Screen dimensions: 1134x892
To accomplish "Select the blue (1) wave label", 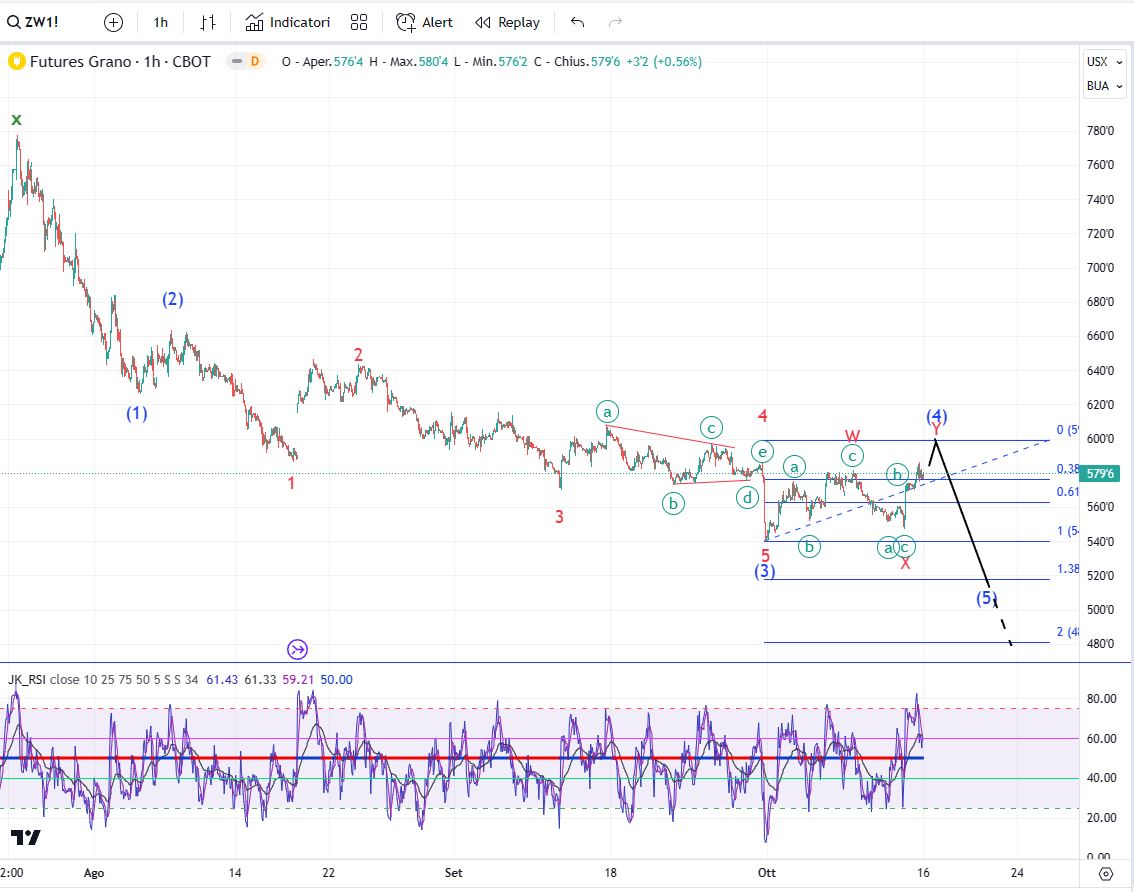I will coord(137,413).
